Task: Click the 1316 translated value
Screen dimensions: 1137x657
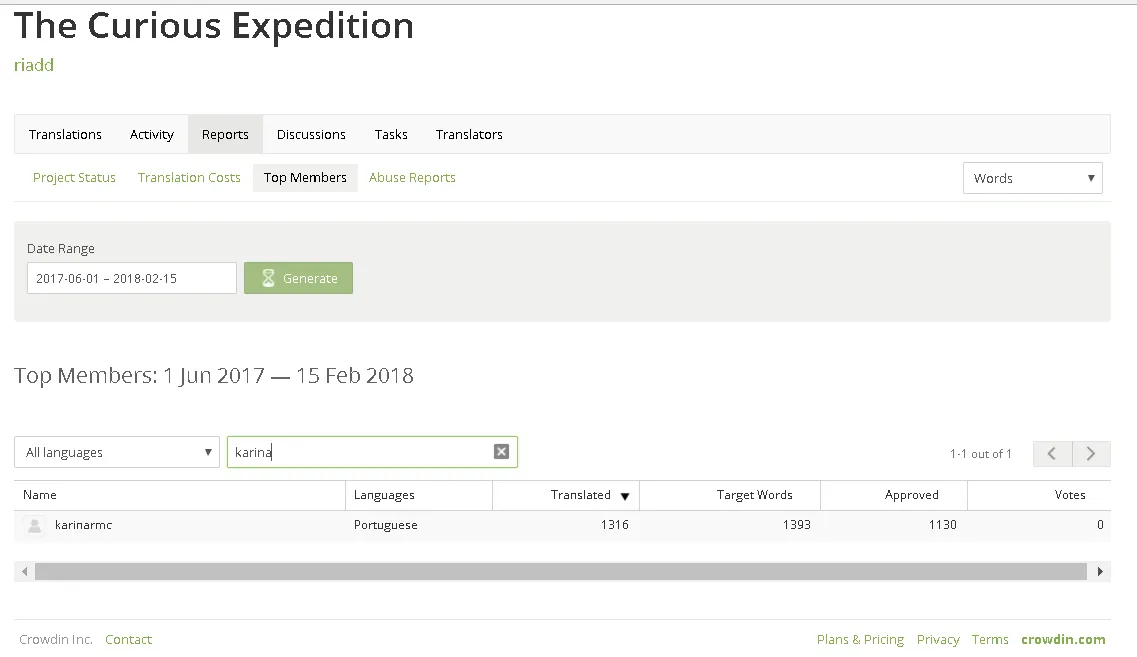Action: (614, 524)
